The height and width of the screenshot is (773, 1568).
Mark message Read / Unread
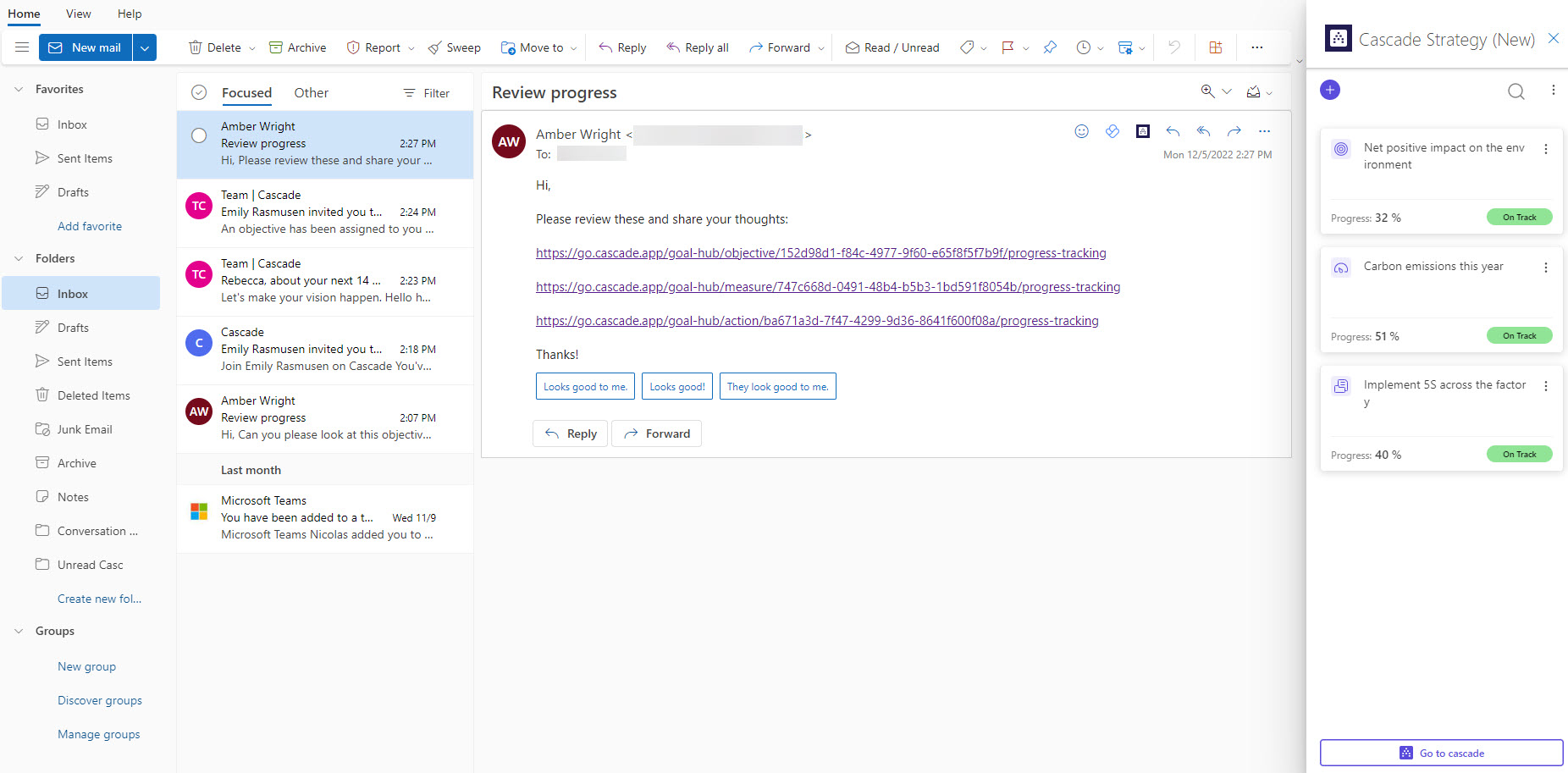(x=892, y=47)
